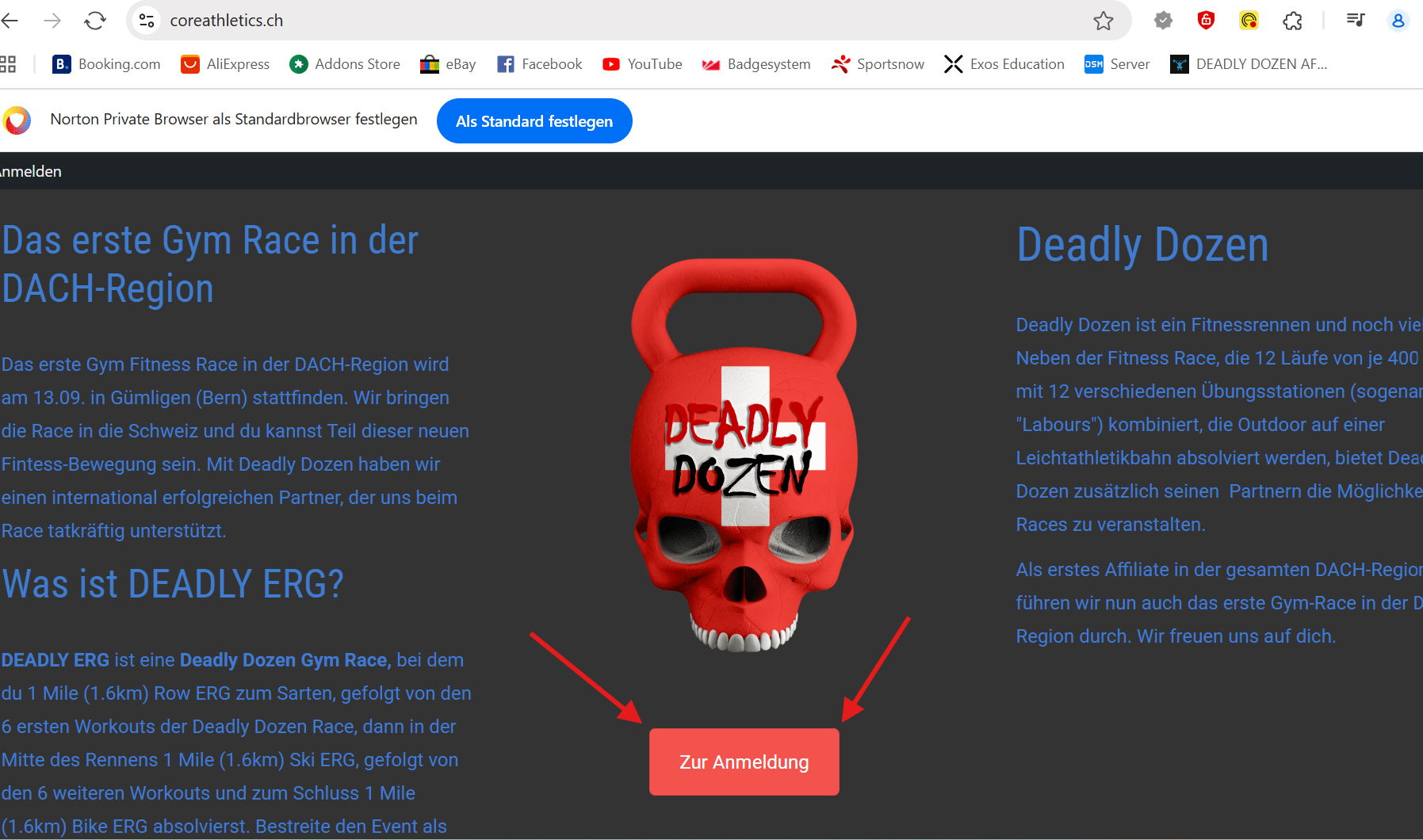Click the Norton Private Browser logo icon
Image resolution: width=1423 pixels, height=840 pixels.
pyautogui.click(x=16, y=120)
